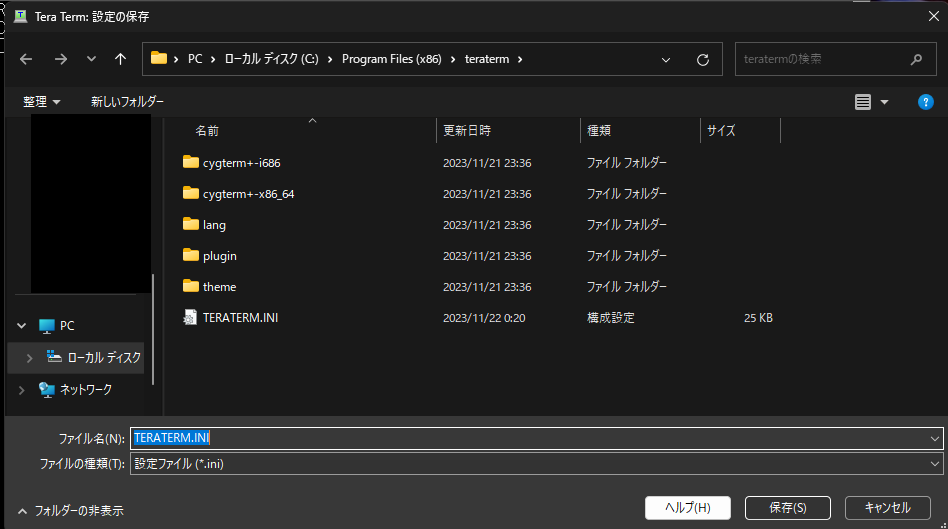Select ローカル ディスク (C:) in breadcrumb
The width and height of the screenshot is (948, 529).
[271, 59]
